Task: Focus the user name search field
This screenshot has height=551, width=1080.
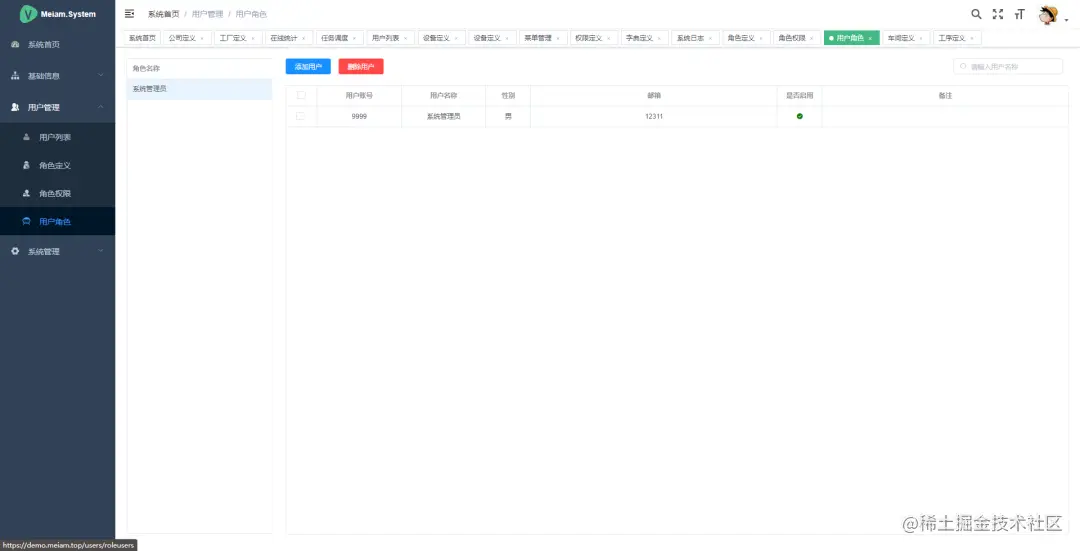Action: coord(1008,67)
